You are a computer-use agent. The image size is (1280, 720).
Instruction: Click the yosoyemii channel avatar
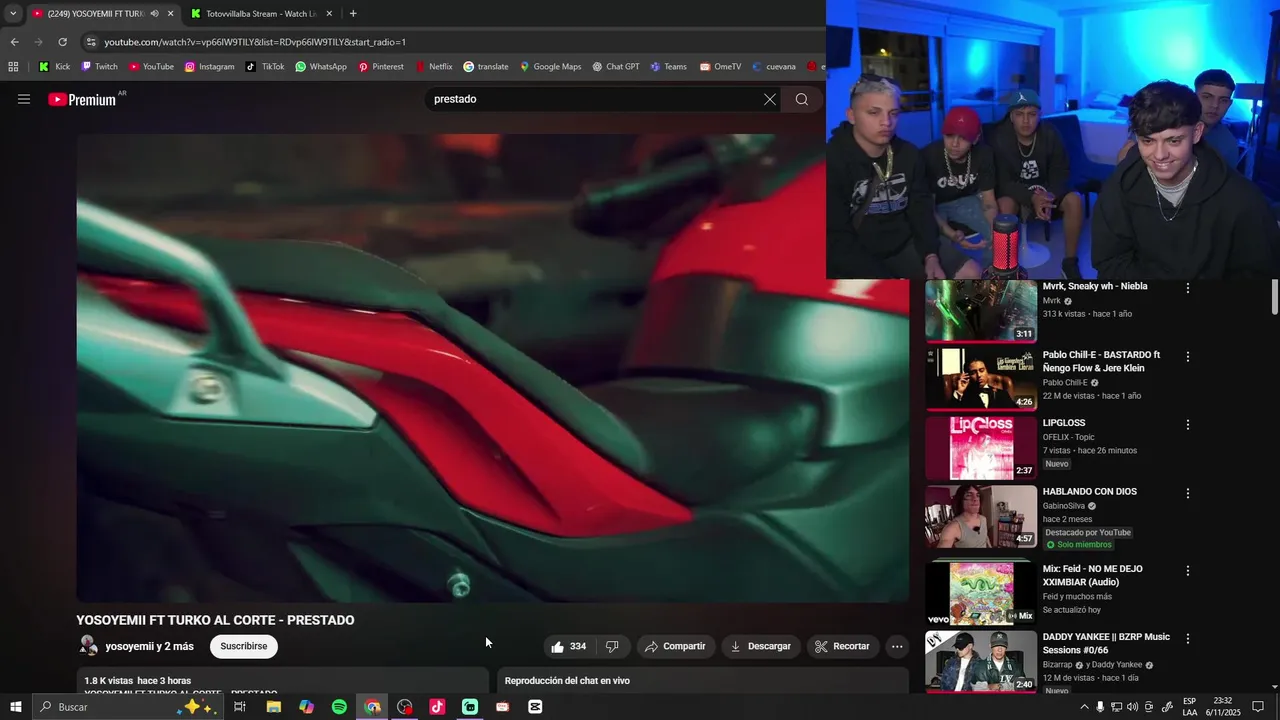[x=88, y=646]
